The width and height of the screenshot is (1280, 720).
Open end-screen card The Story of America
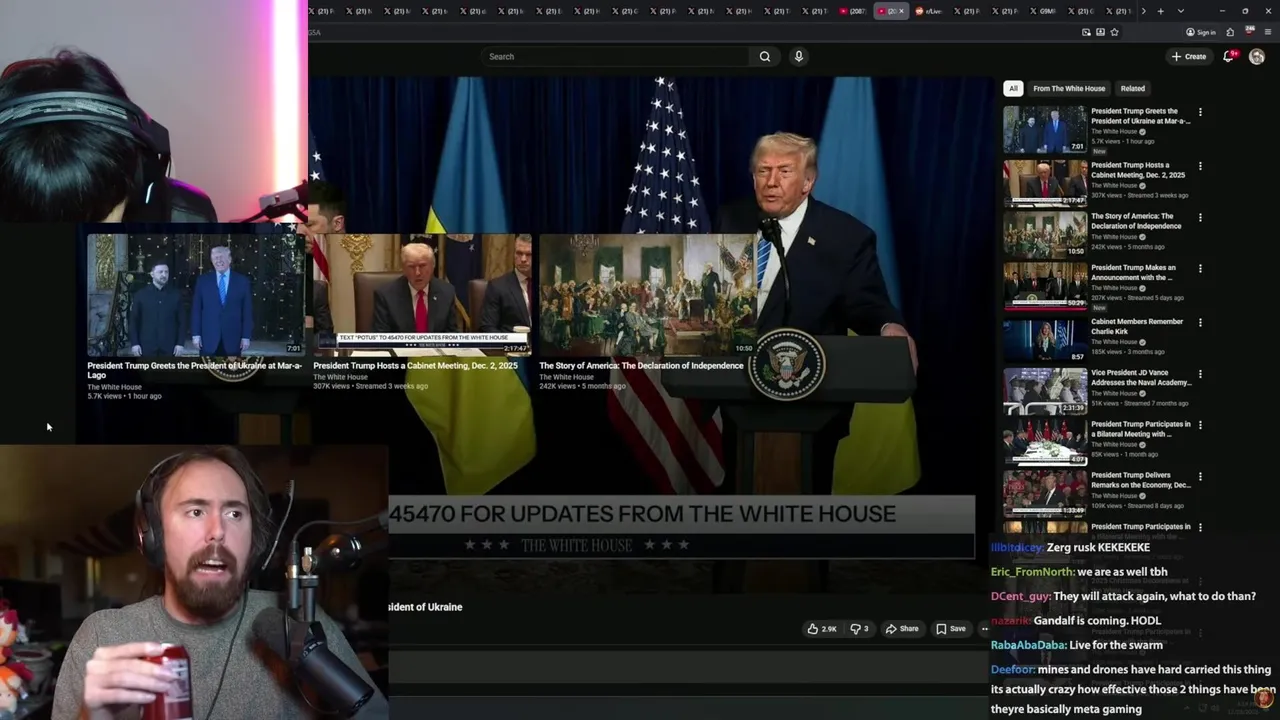click(x=648, y=295)
